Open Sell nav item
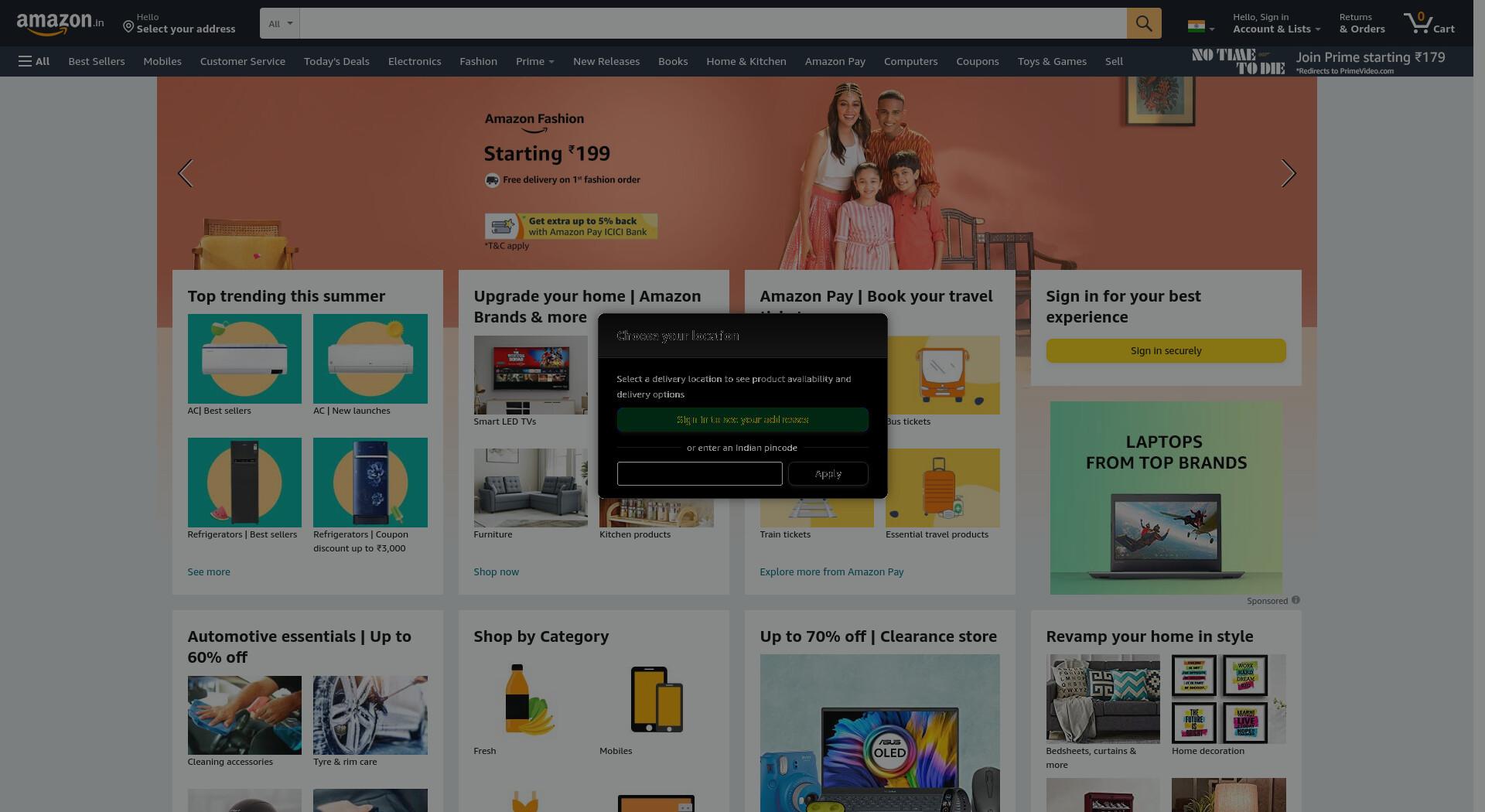The height and width of the screenshot is (812, 1485). click(x=1114, y=61)
